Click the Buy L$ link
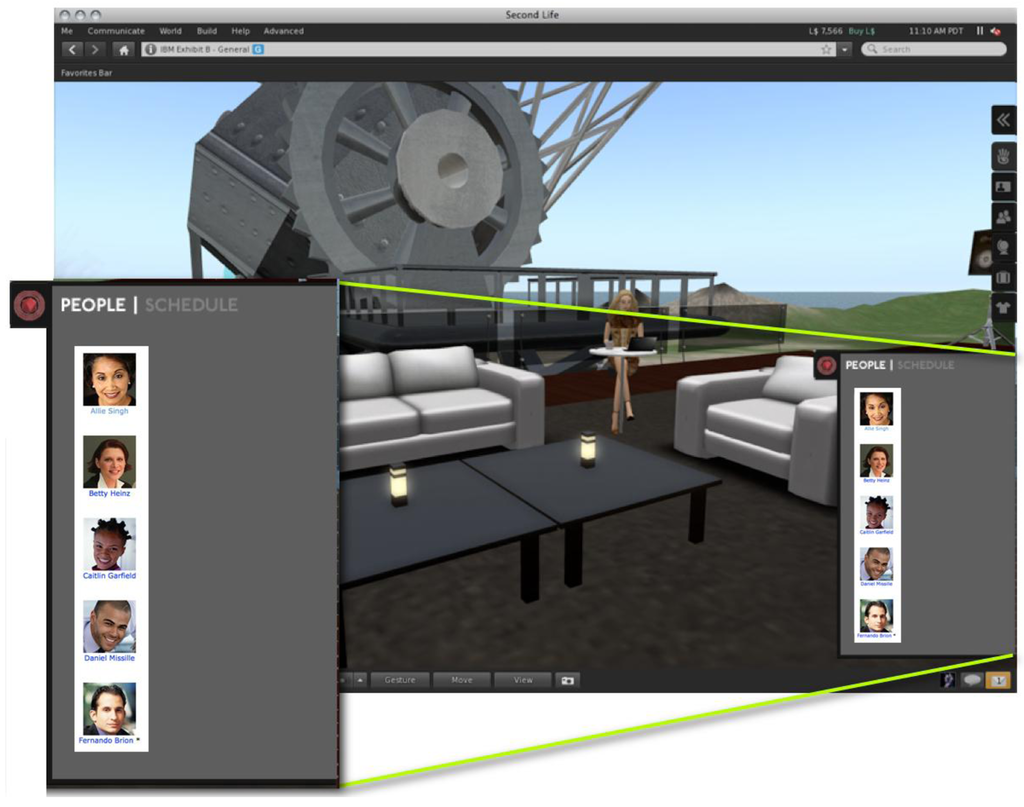 click(861, 31)
